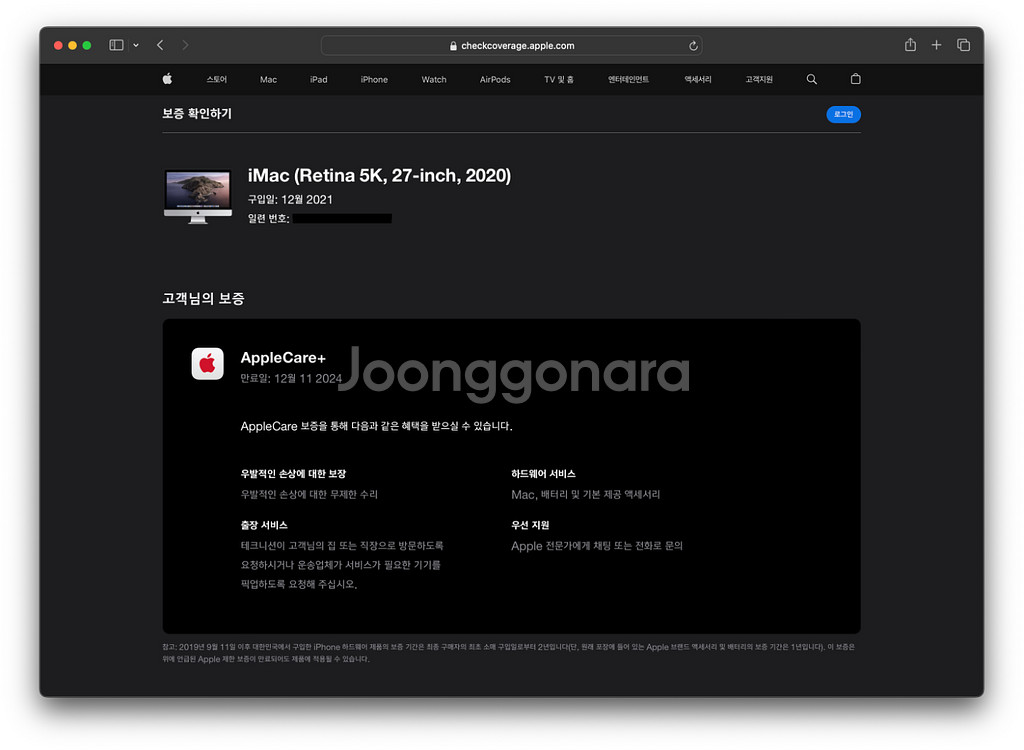Go back with the Safari back arrow
1024x750 pixels.
[160, 45]
